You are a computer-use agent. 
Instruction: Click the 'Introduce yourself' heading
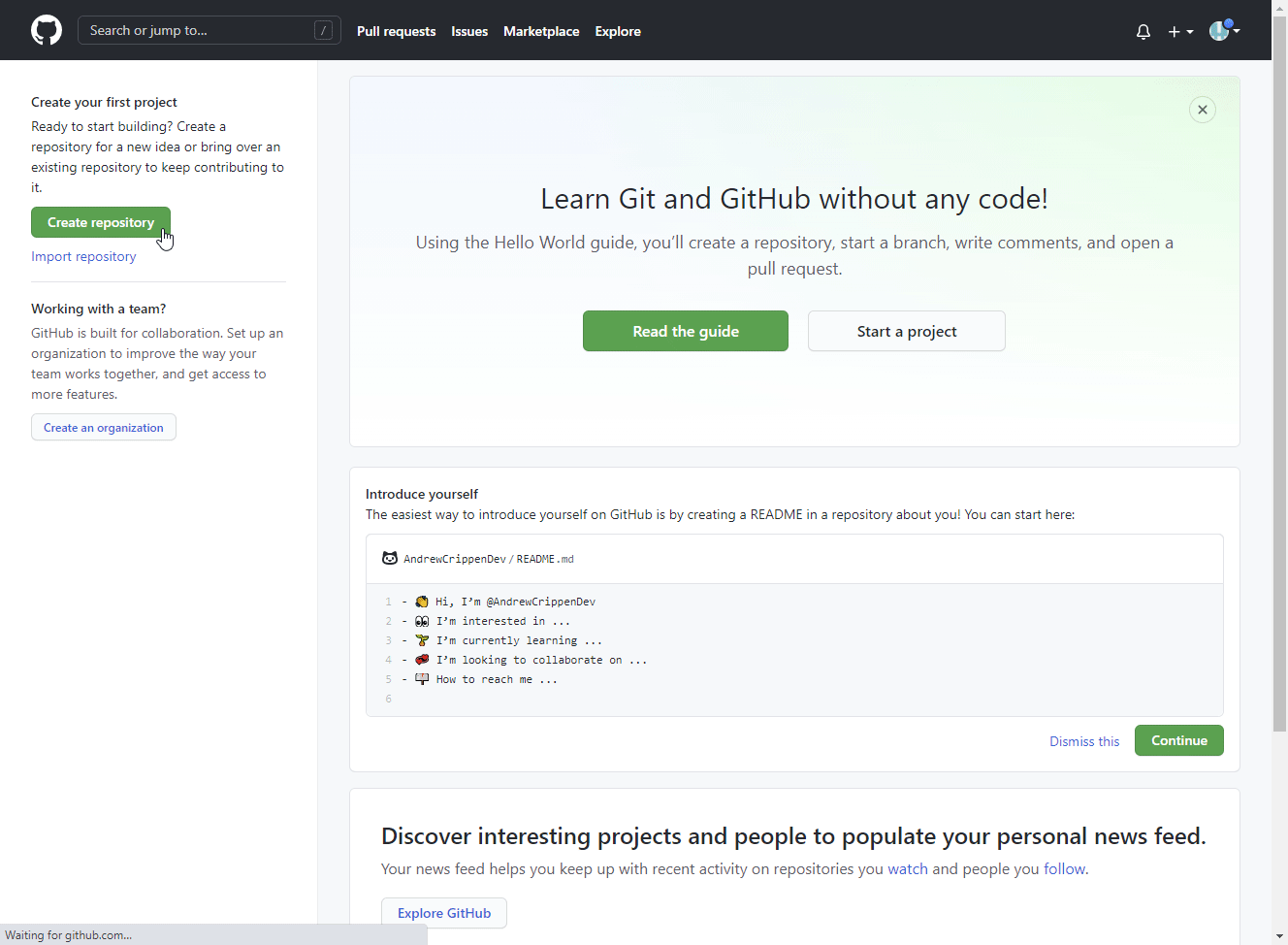[x=422, y=494]
